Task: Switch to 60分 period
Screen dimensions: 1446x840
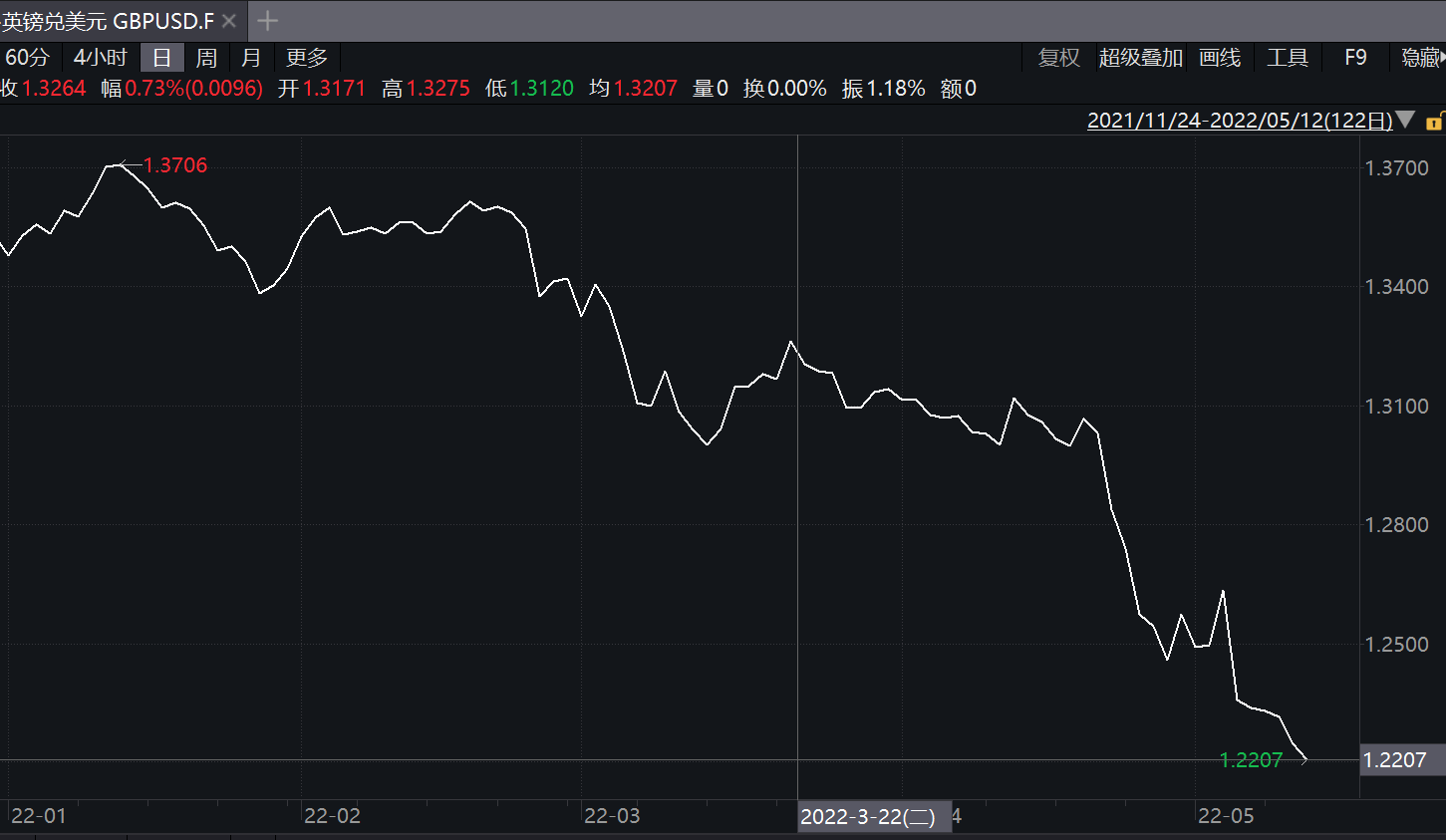Action: pyautogui.click(x=27, y=58)
